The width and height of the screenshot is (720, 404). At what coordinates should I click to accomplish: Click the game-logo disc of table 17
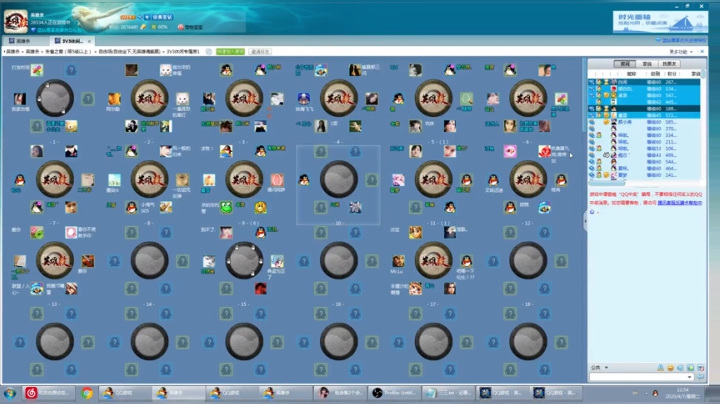coord(433,260)
